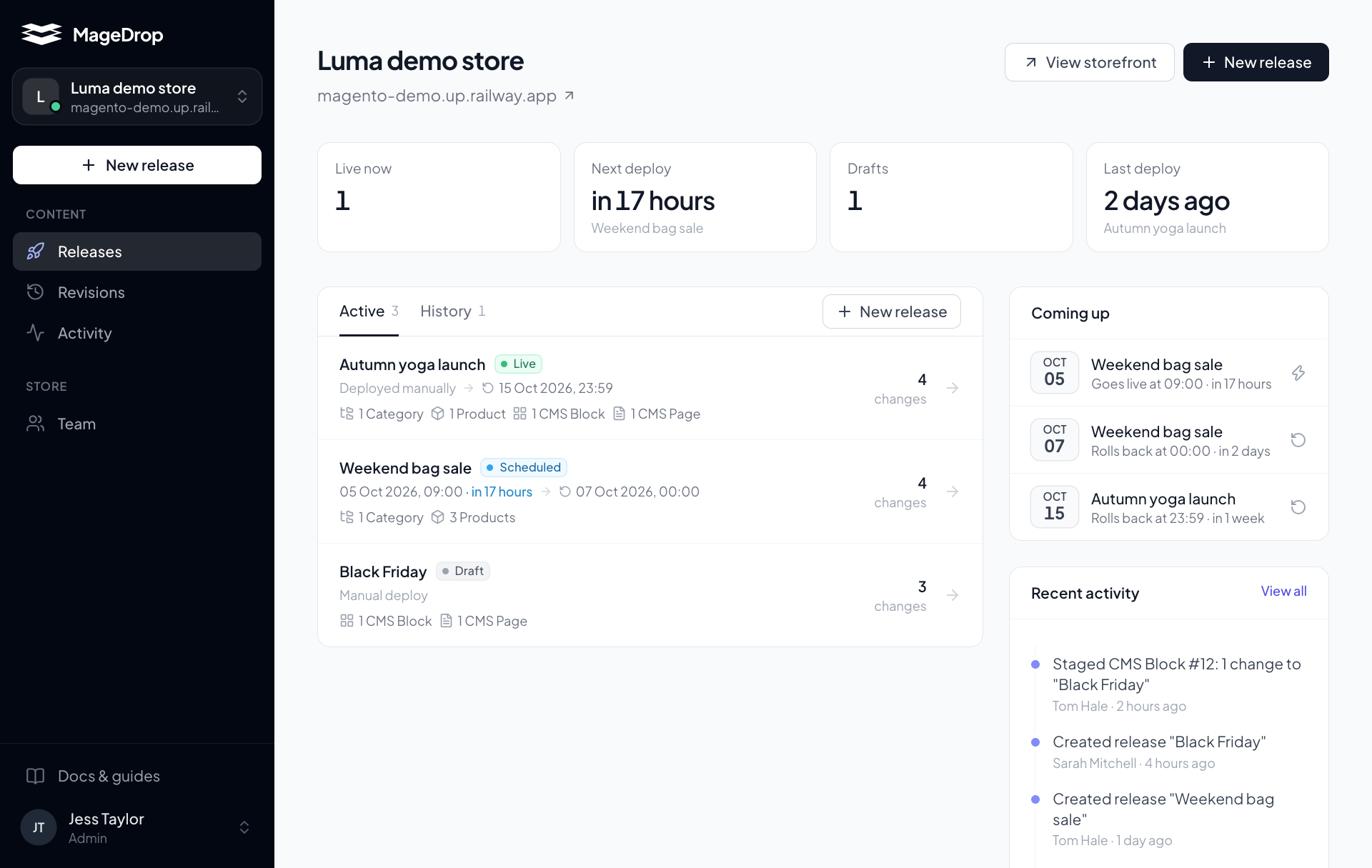
Task: Switch to the Active tab
Action: tap(369, 311)
